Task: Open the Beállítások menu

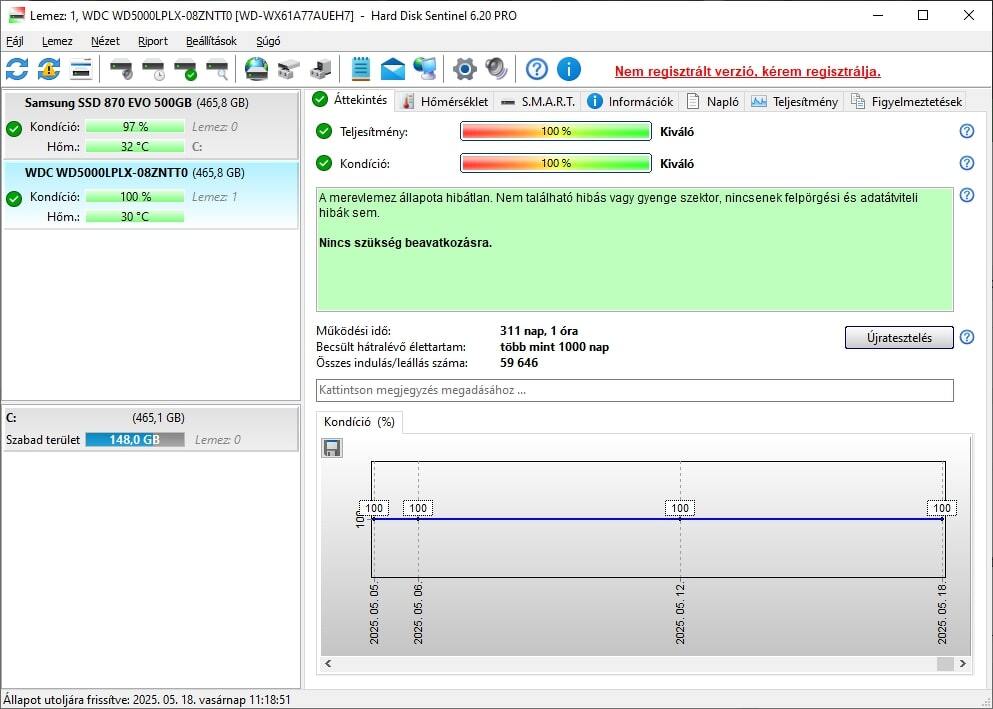Action: pyautogui.click(x=211, y=41)
